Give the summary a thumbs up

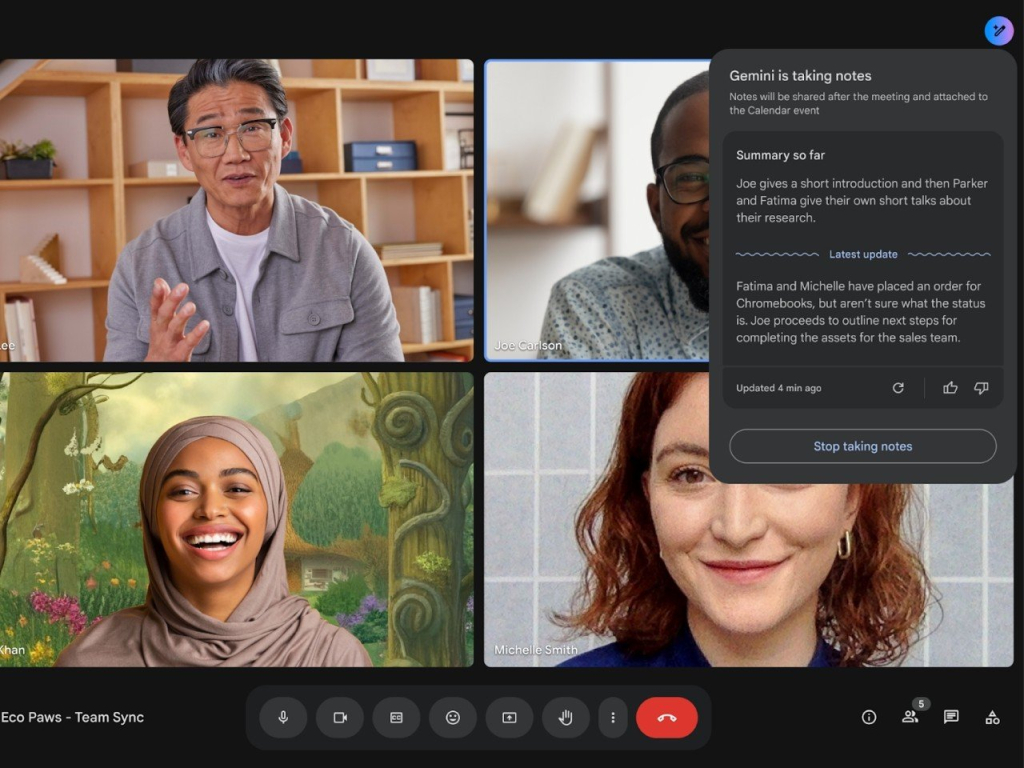949,388
